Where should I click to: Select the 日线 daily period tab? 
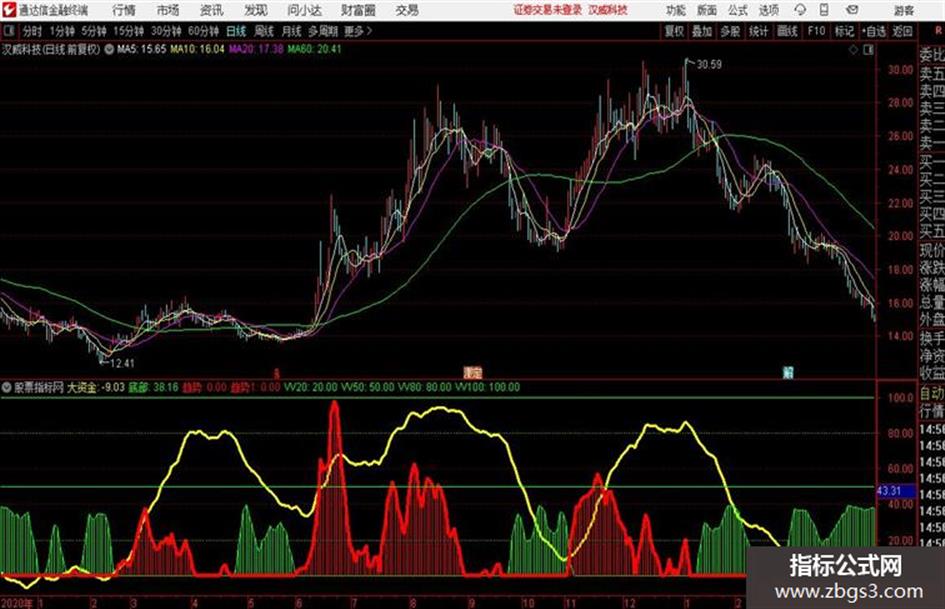pyautogui.click(x=236, y=31)
